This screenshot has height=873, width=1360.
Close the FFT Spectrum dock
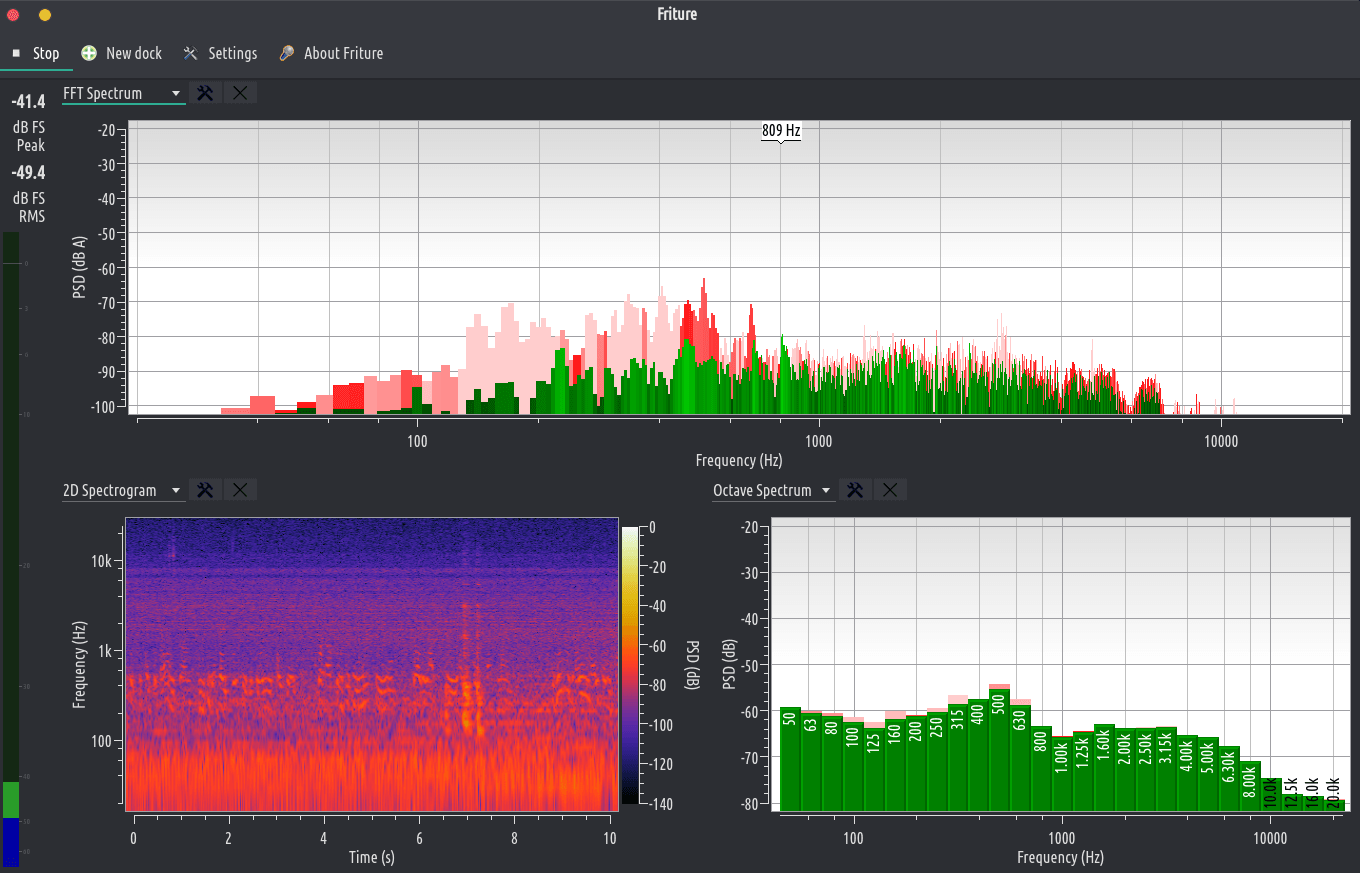click(240, 93)
